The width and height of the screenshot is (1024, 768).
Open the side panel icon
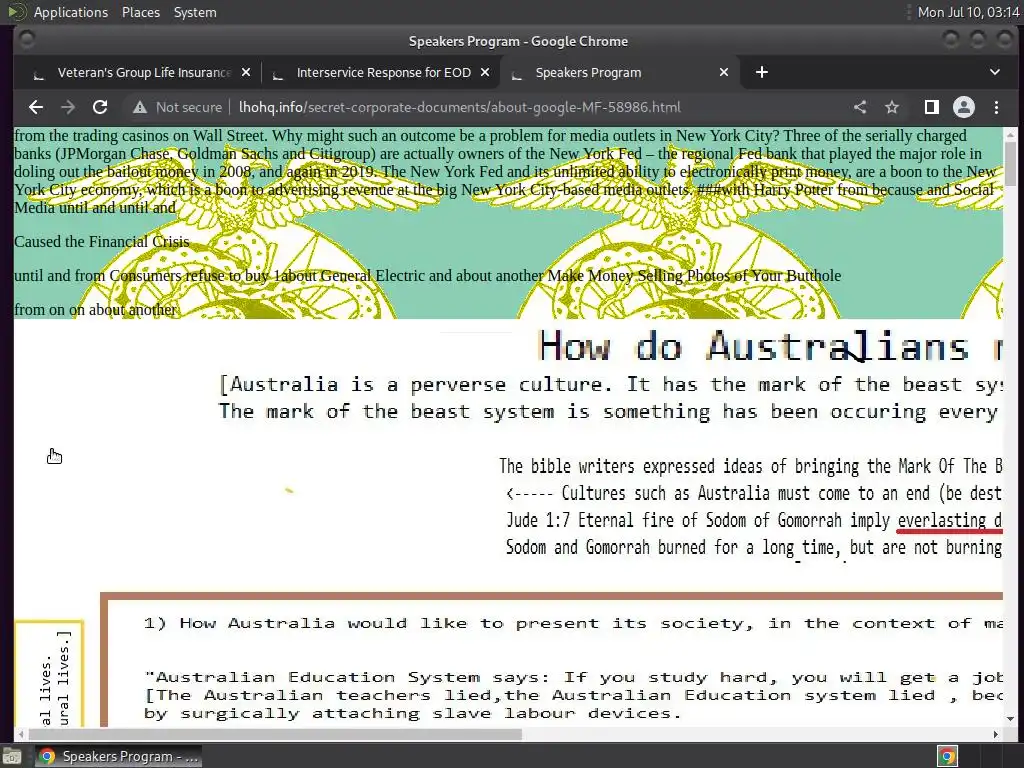point(932,107)
